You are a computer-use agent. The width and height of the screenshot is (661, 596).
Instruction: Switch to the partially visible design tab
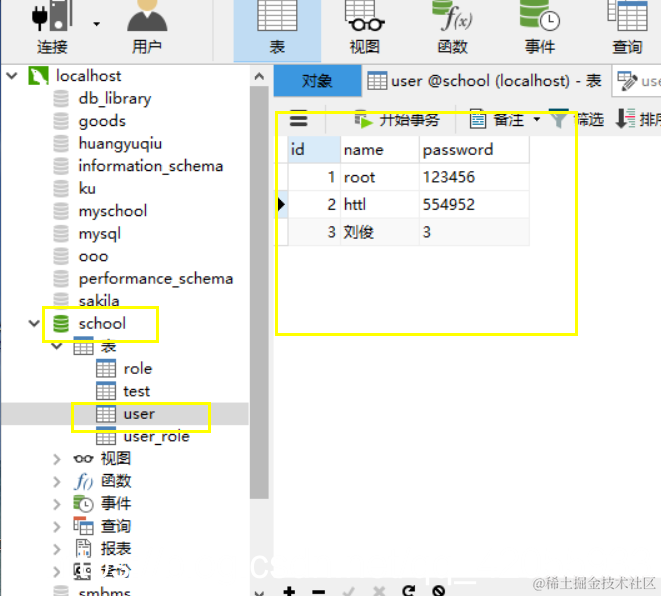637,81
